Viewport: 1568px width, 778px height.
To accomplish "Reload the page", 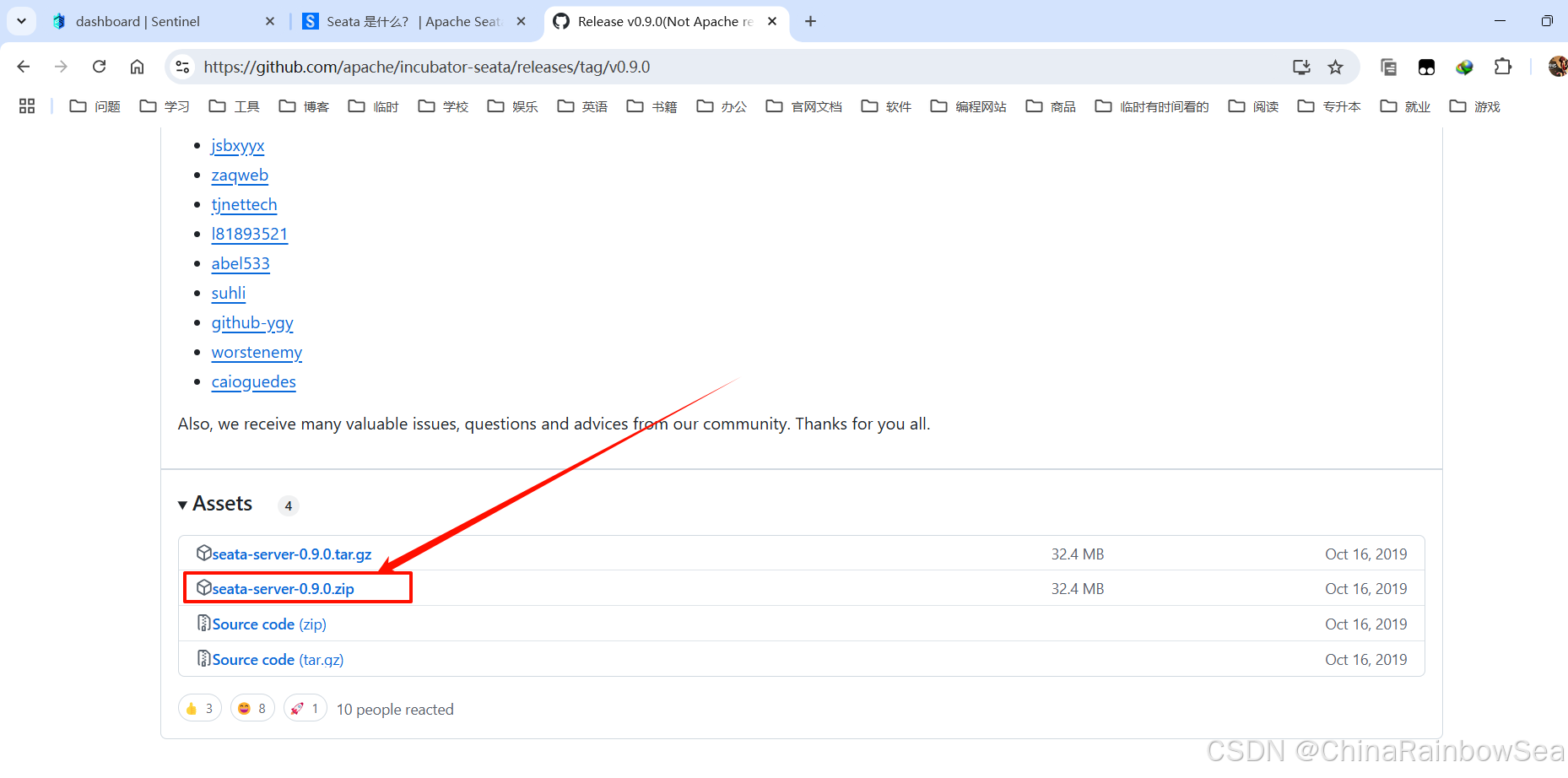I will [x=99, y=67].
